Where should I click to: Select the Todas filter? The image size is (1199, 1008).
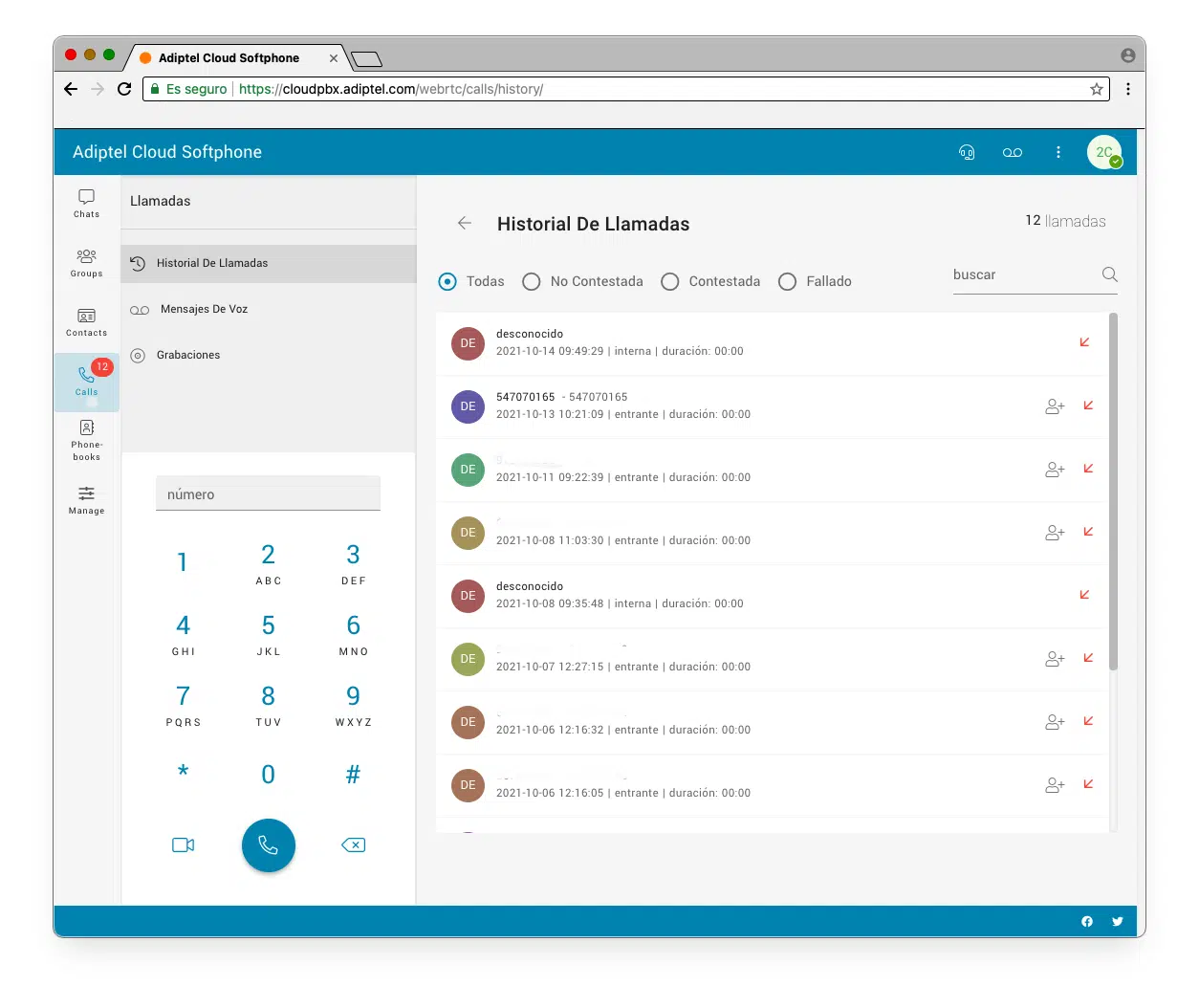(x=471, y=281)
